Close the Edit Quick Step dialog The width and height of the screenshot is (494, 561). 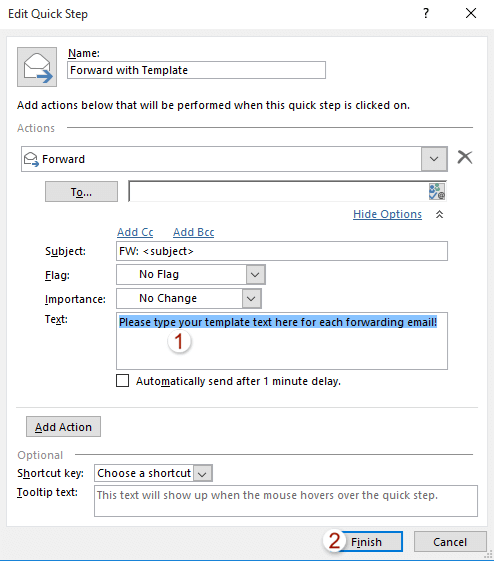click(x=471, y=14)
